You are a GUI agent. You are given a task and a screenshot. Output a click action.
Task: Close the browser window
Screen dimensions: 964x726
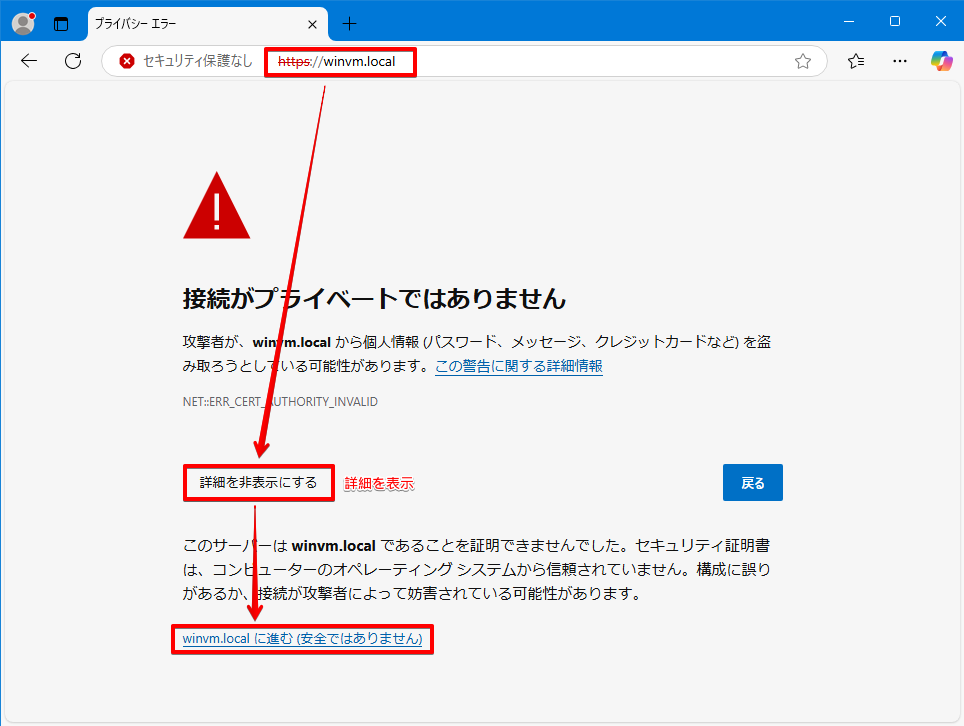(941, 21)
